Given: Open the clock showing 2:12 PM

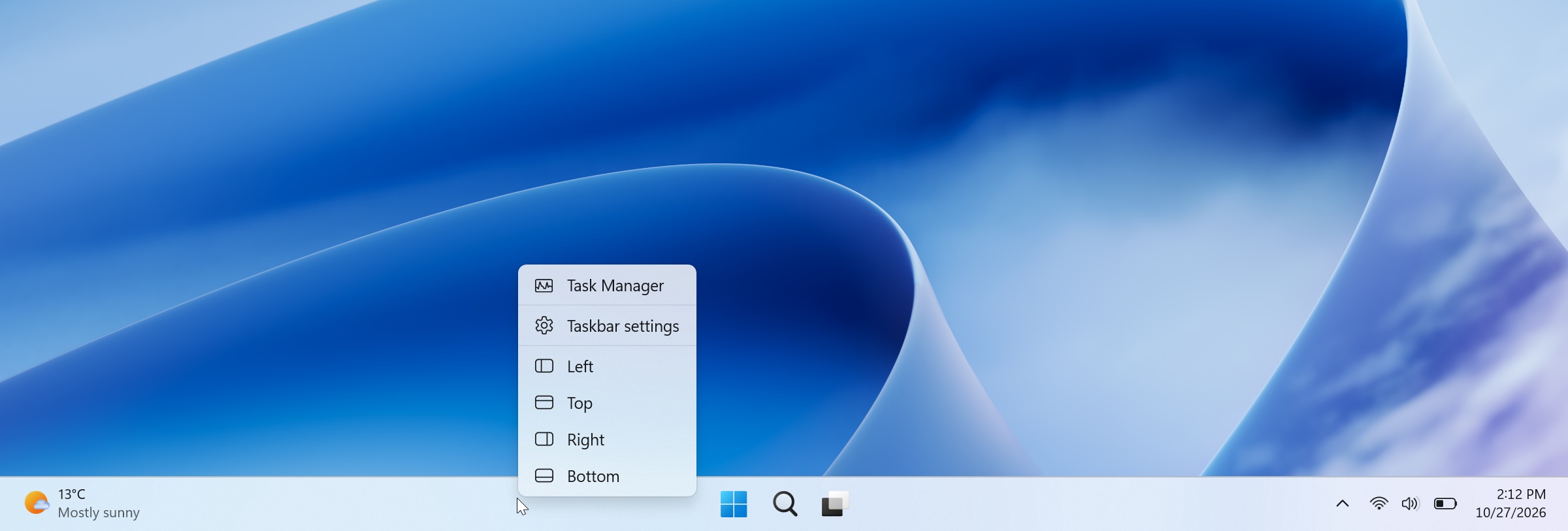Looking at the screenshot, I should (x=1521, y=494).
